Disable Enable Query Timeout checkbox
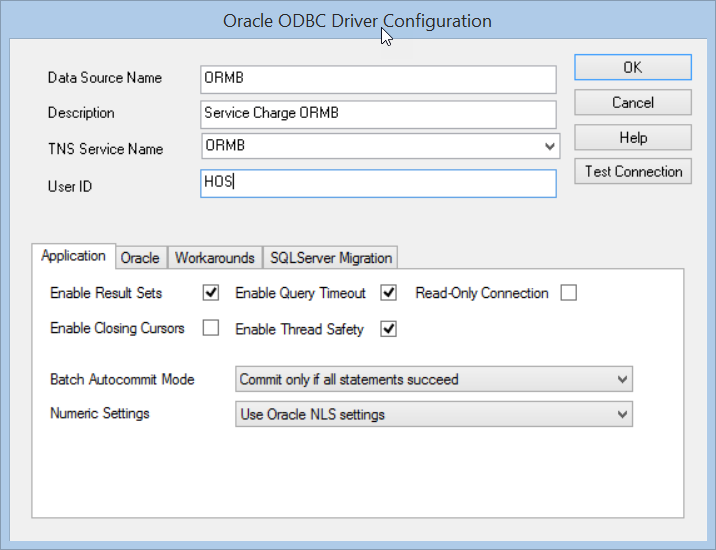 click(x=389, y=294)
